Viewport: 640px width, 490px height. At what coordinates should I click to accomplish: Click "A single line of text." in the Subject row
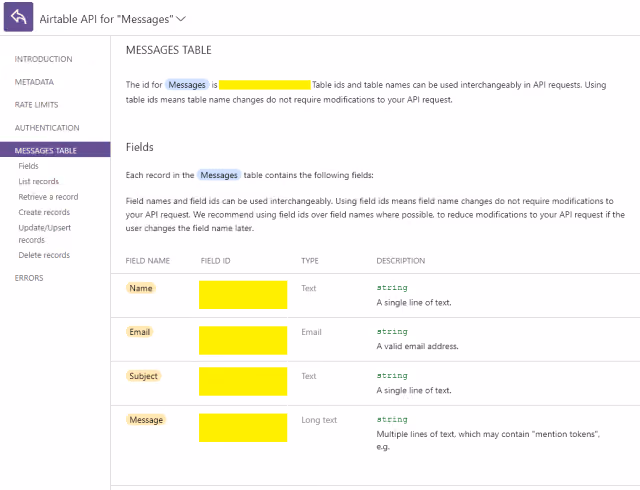(414, 390)
